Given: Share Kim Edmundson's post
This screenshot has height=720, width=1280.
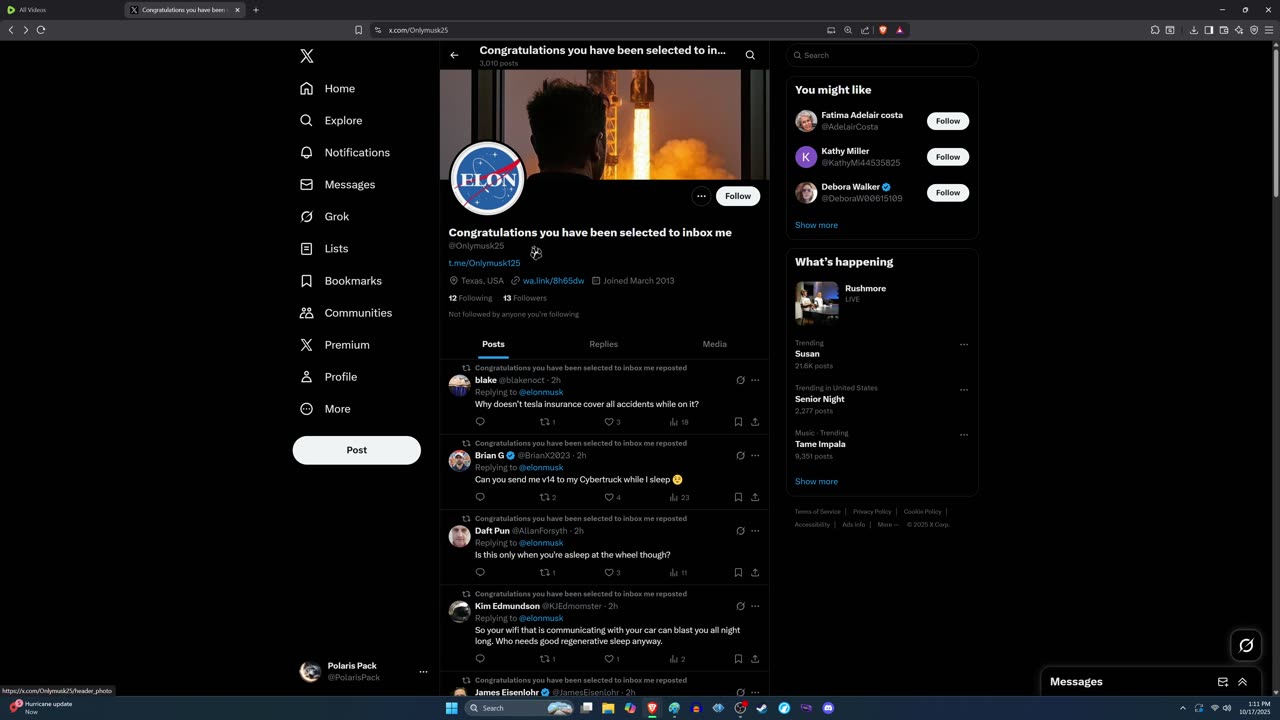Looking at the screenshot, I should (755, 659).
